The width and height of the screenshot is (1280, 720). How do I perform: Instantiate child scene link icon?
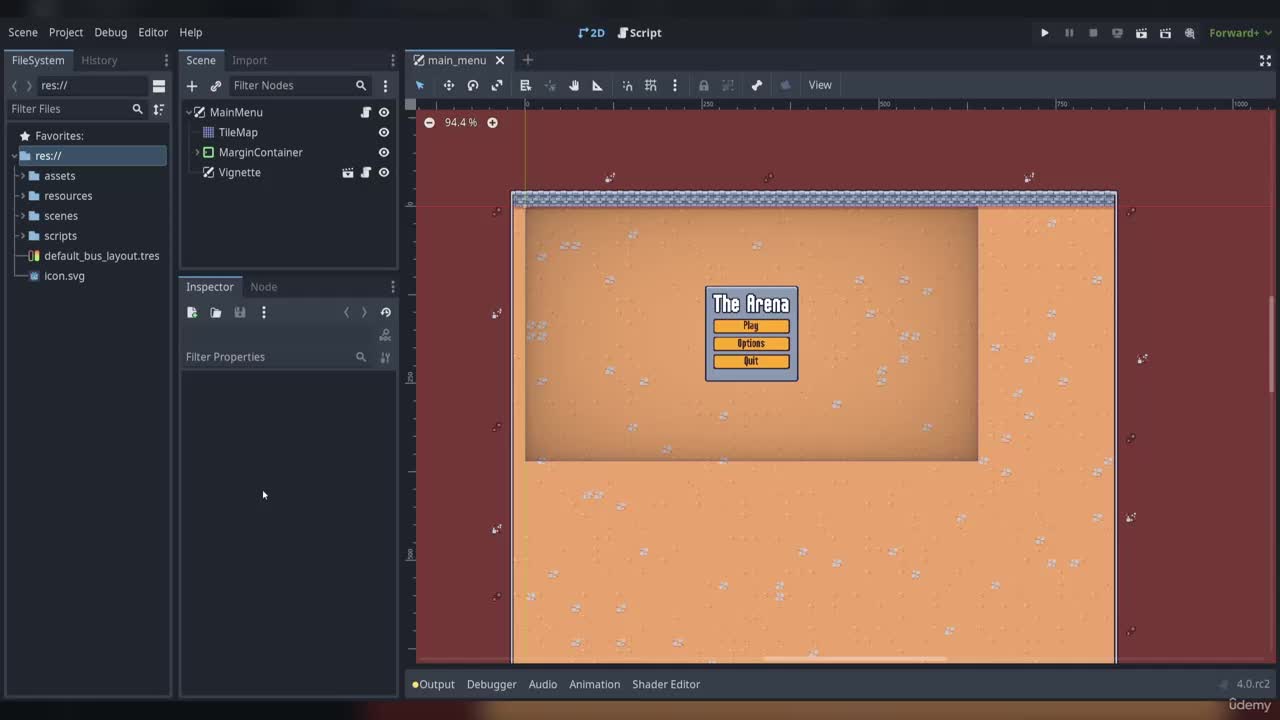[216, 86]
